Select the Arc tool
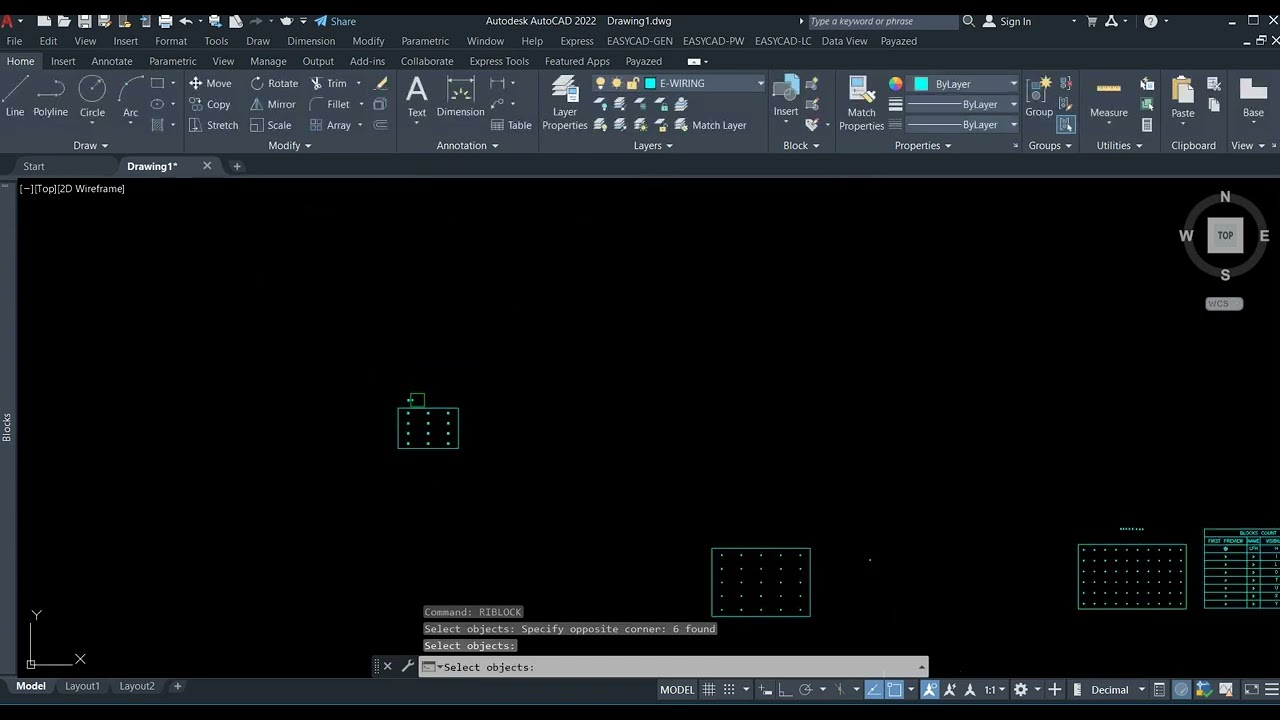The width and height of the screenshot is (1280, 720). coord(130,98)
